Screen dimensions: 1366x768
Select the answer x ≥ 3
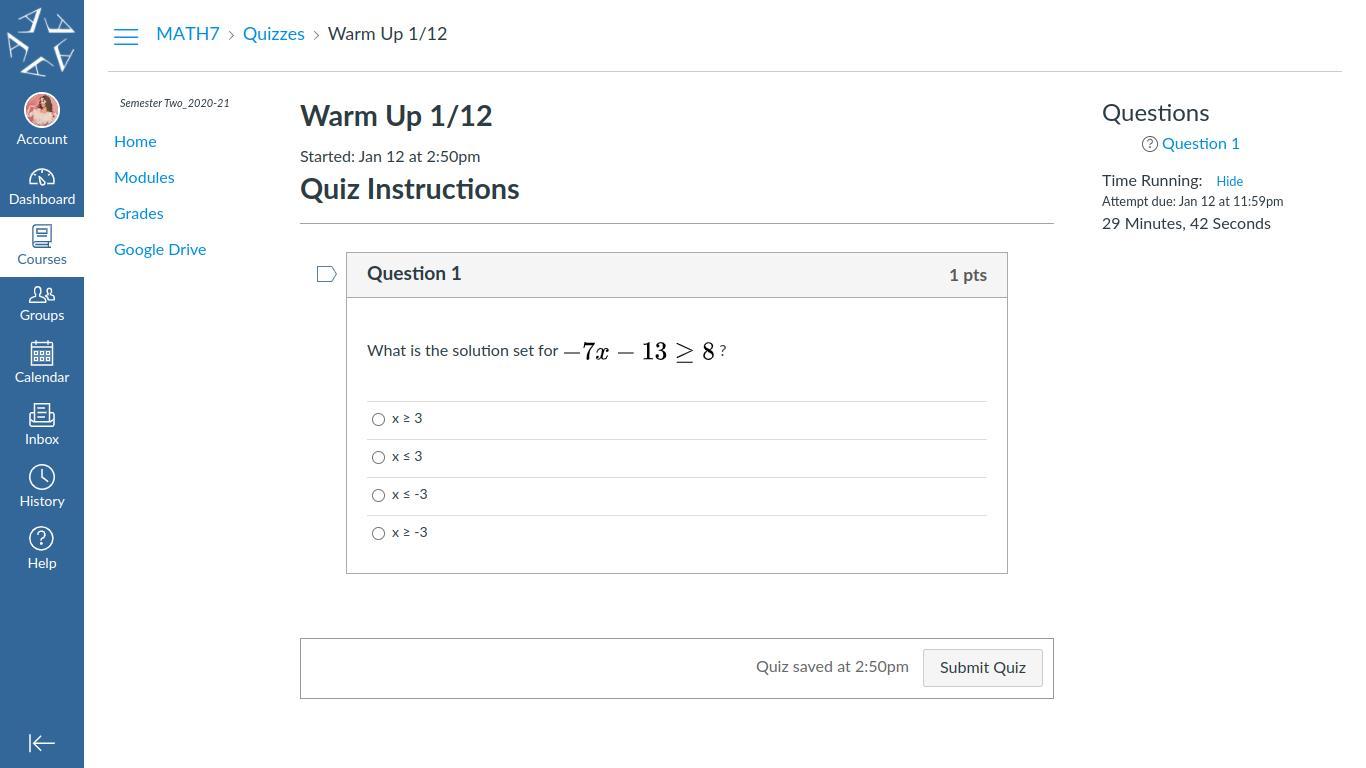point(378,420)
